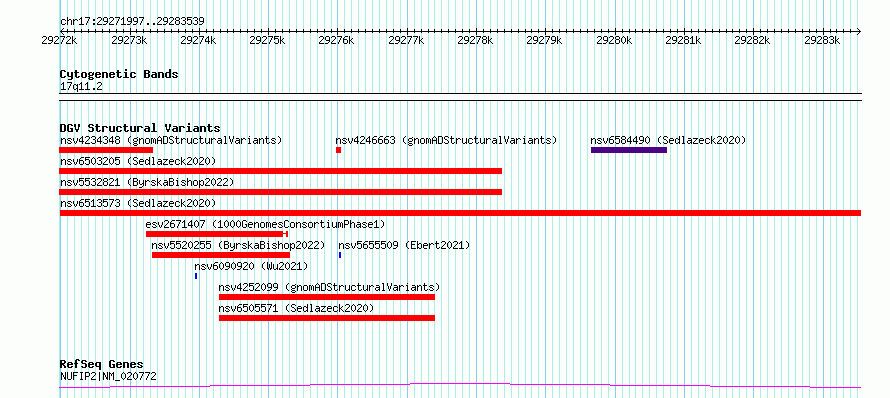Click the red bar under nsv5532821
Image resolution: width=890 pixels, height=398 pixels.
(x=281, y=192)
